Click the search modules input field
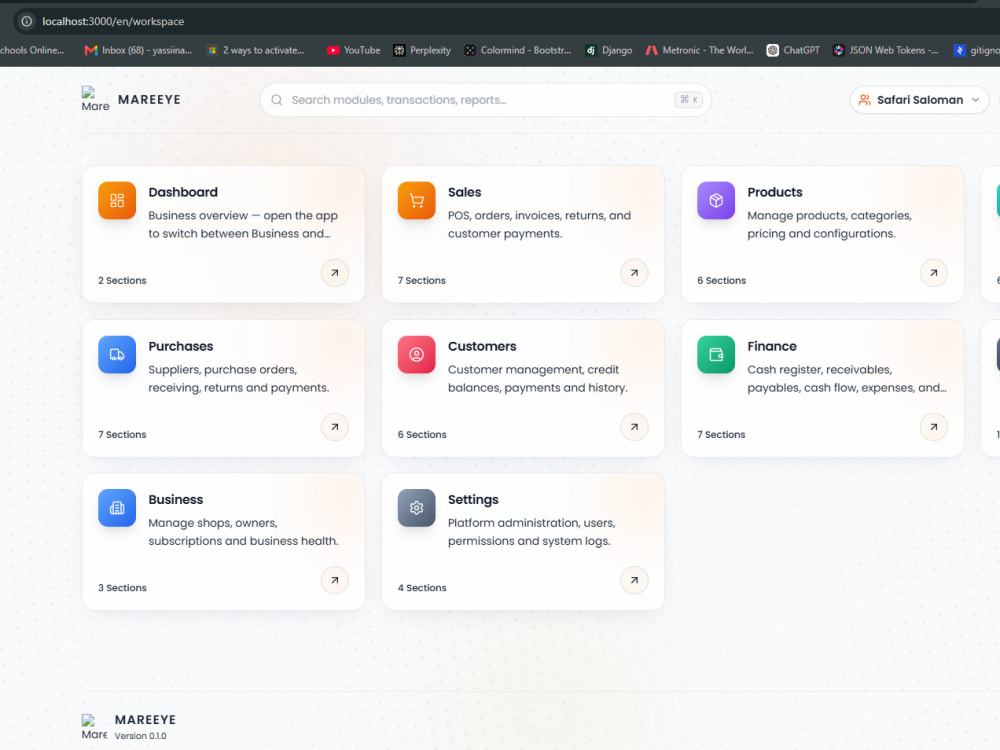Image resolution: width=1000 pixels, height=750 pixels. coord(485,100)
